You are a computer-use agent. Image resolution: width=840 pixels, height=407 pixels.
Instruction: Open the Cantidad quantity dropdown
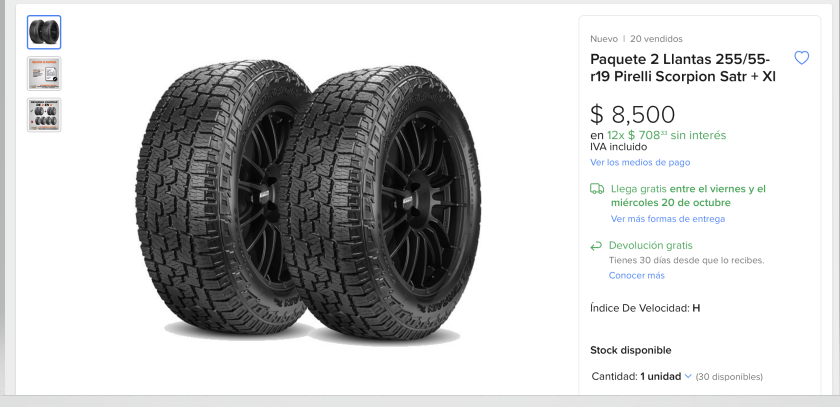coord(660,376)
